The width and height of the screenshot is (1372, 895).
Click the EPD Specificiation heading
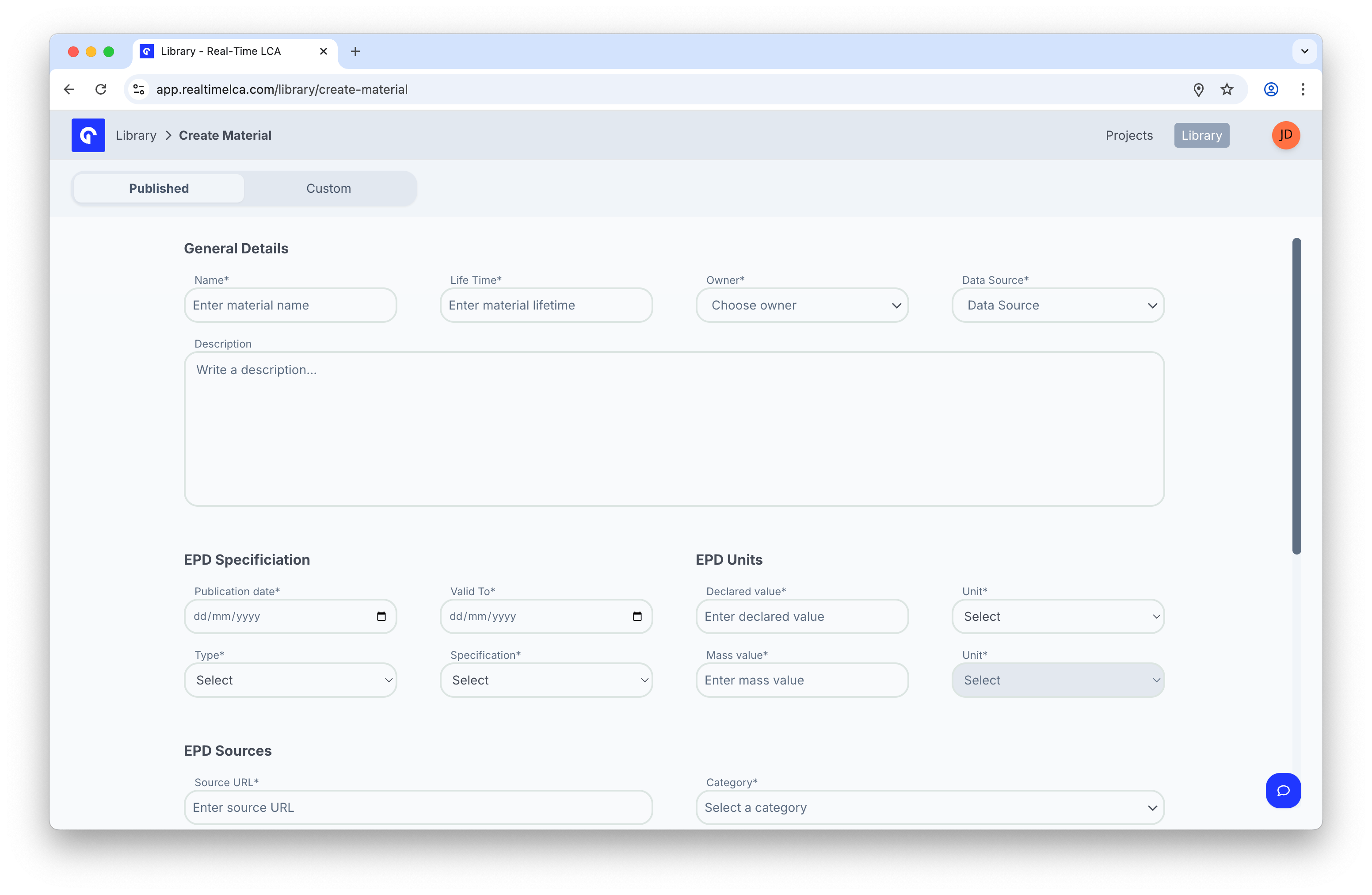(x=247, y=559)
